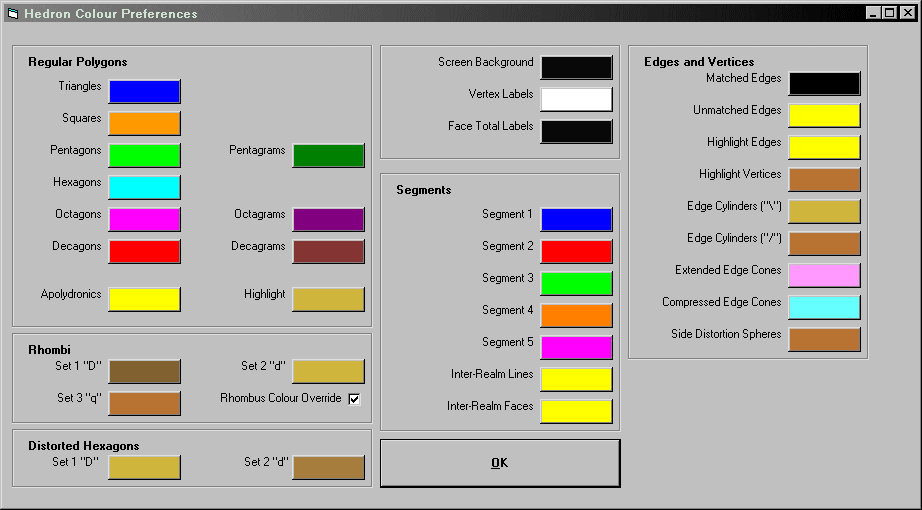Click the Octagrams purple colour swatch
Screen dimensions: 922x510
click(x=328, y=219)
